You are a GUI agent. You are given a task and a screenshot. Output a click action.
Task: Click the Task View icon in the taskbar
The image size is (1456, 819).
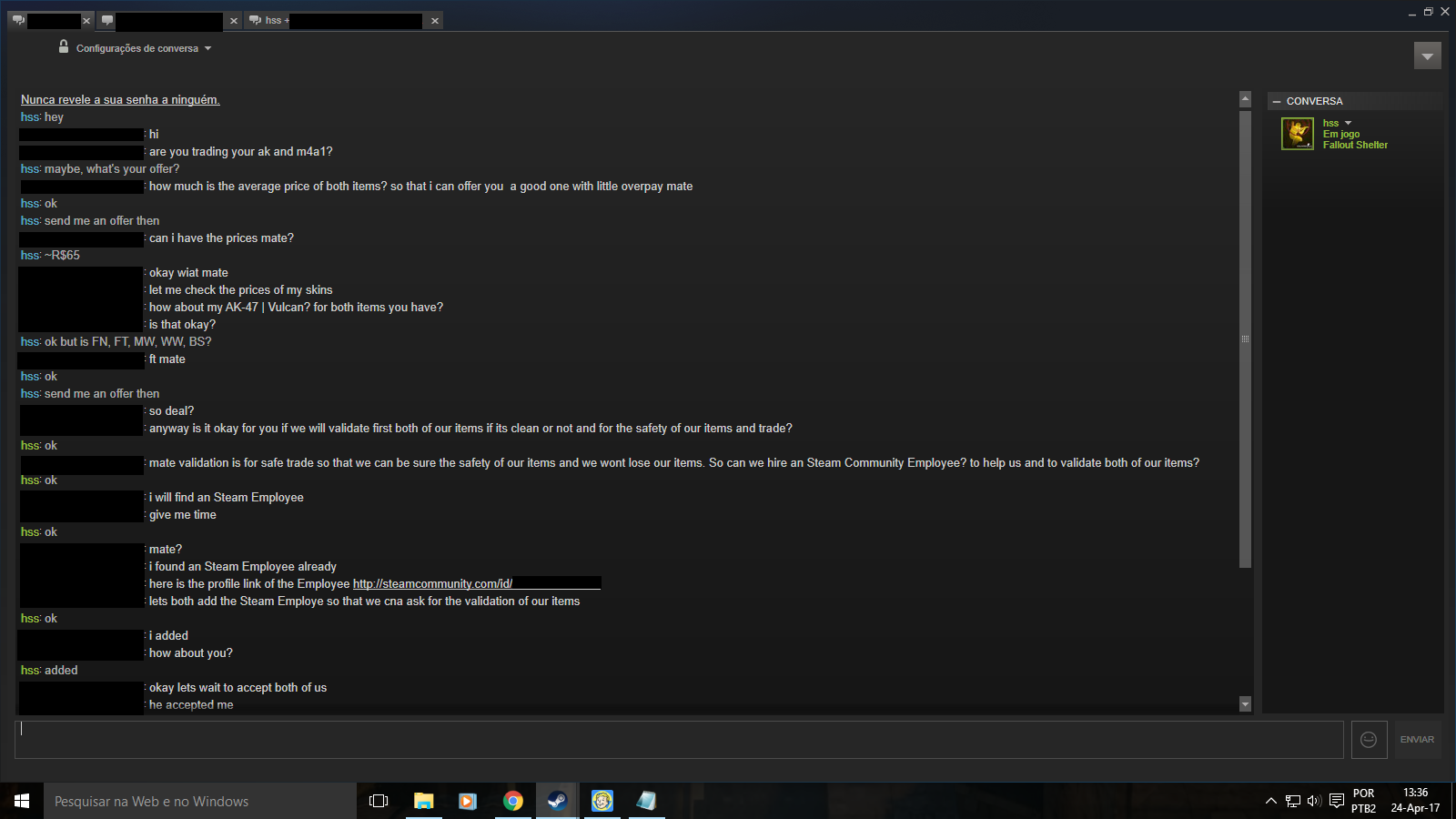tap(379, 801)
